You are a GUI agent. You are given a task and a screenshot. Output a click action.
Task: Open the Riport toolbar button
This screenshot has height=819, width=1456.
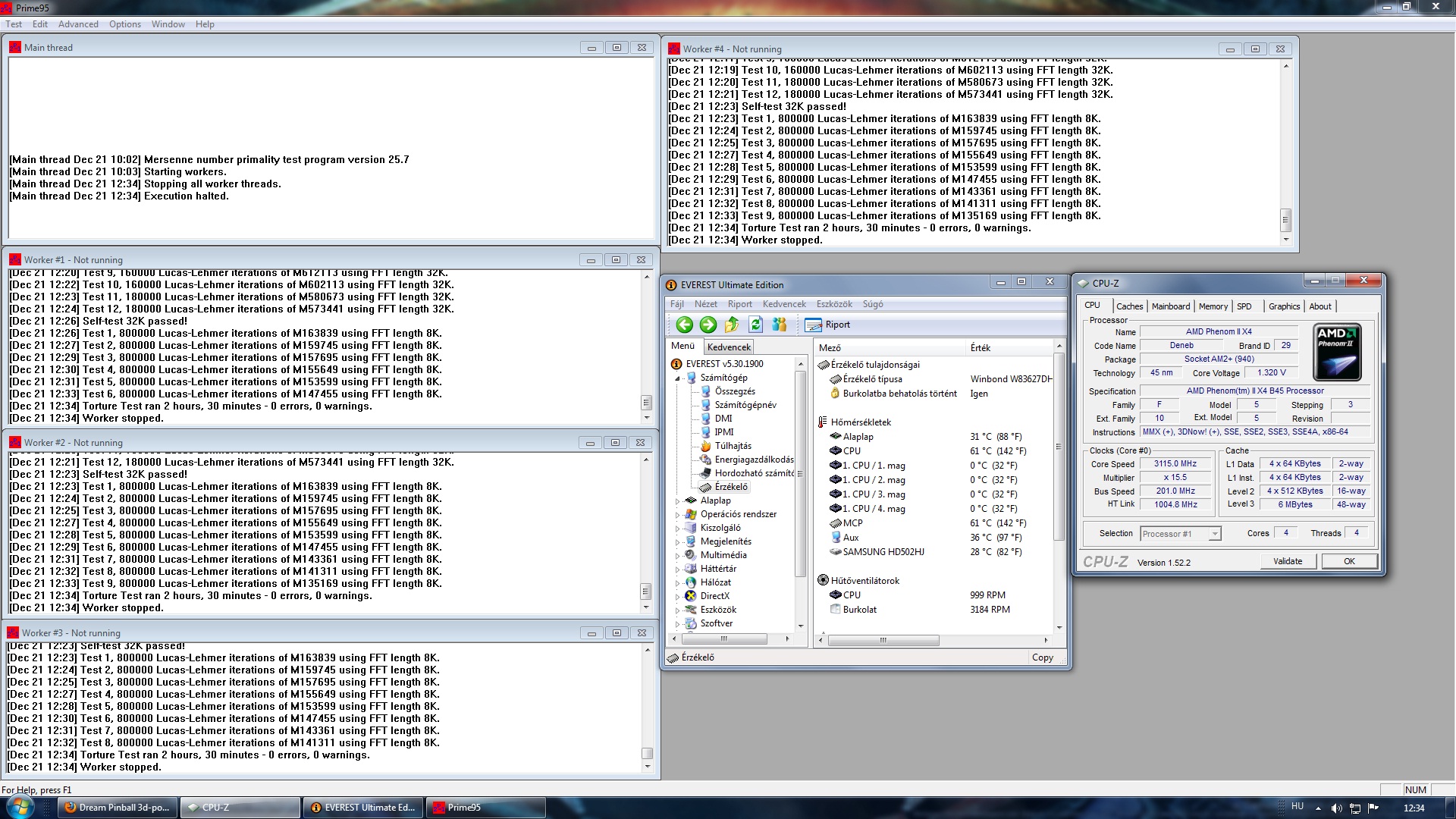827,325
